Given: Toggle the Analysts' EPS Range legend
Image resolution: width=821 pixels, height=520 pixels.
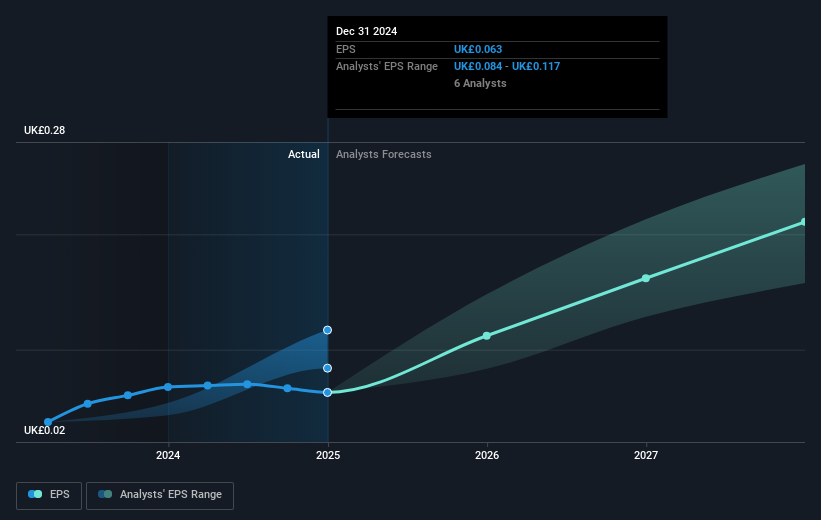Looking at the screenshot, I should [160, 495].
